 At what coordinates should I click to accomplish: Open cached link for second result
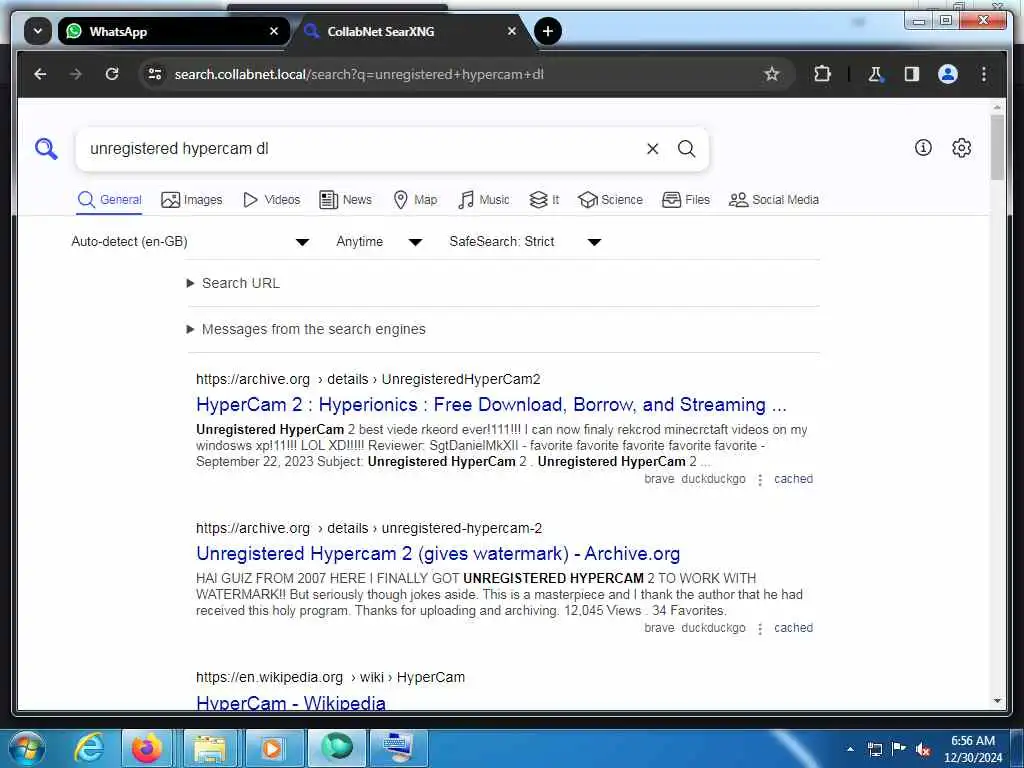793,628
